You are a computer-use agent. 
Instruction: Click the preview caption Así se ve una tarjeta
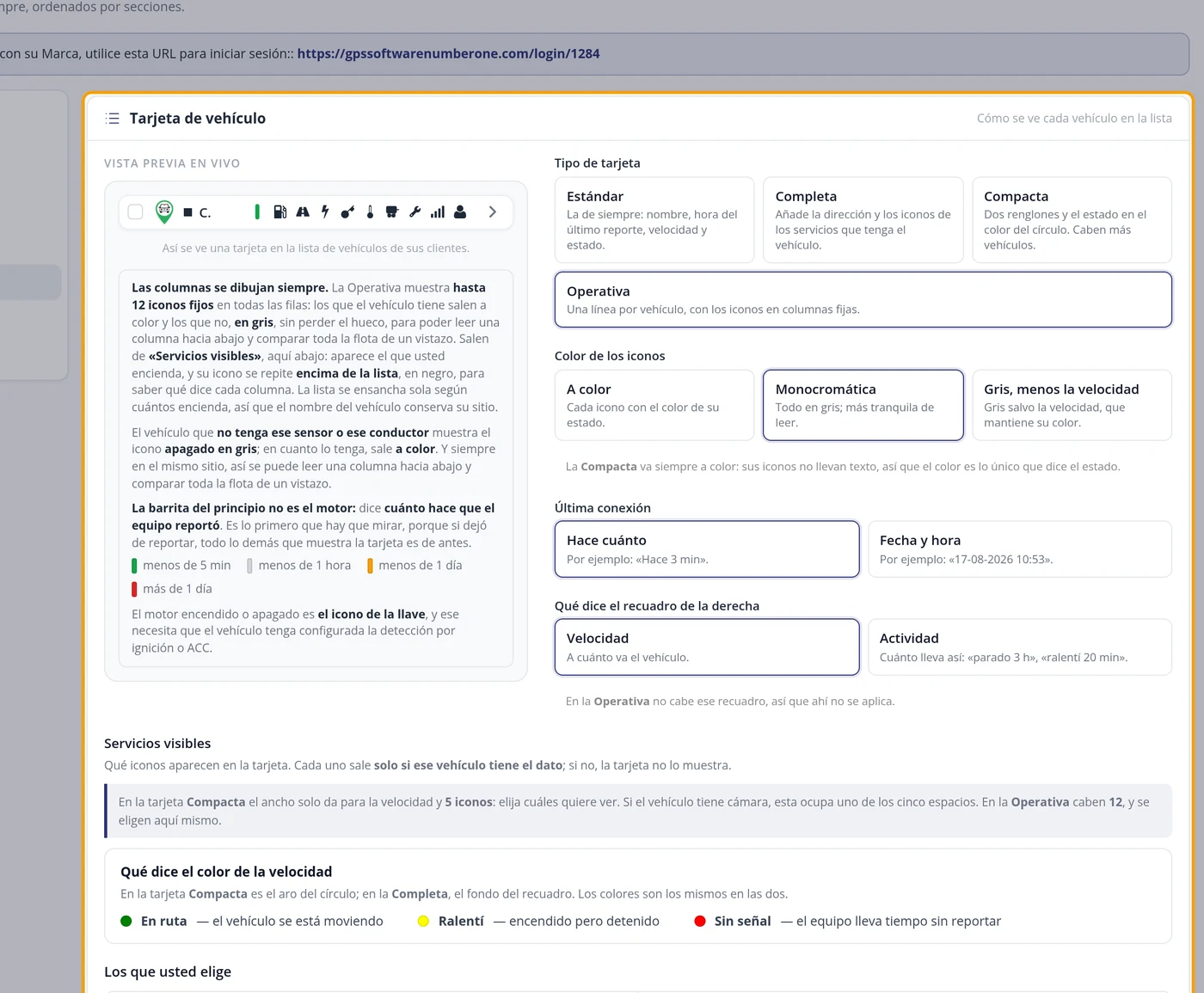316,248
